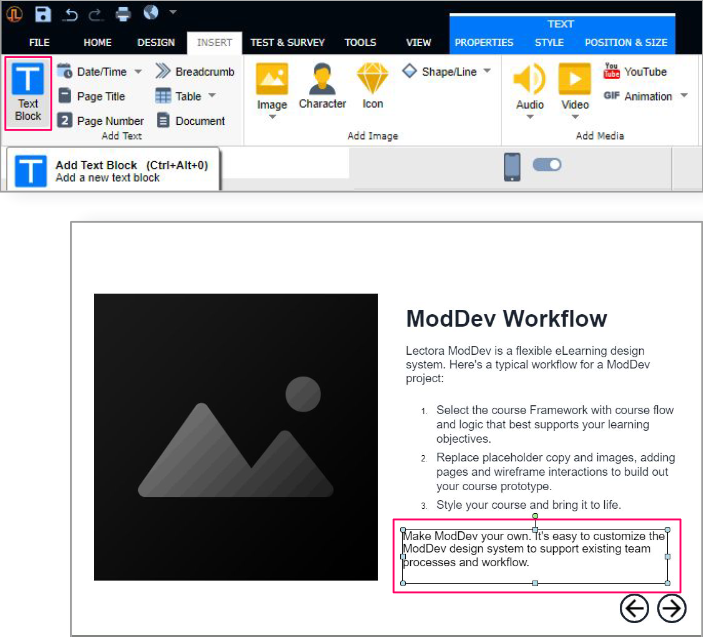
Task: Toggle the mobile device view switch
Action: tap(547, 165)
